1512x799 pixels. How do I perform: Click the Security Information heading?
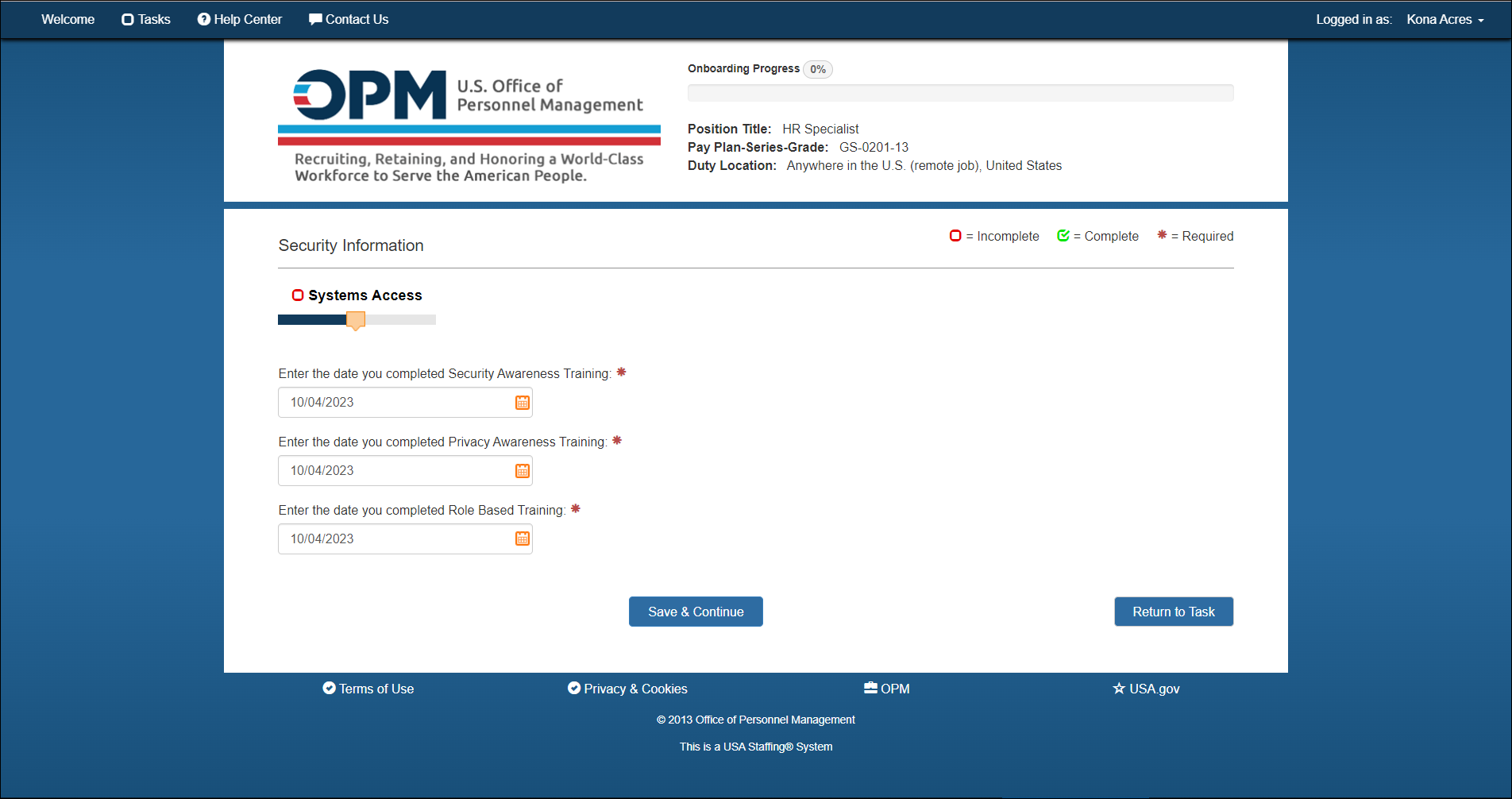coord(351,245)
